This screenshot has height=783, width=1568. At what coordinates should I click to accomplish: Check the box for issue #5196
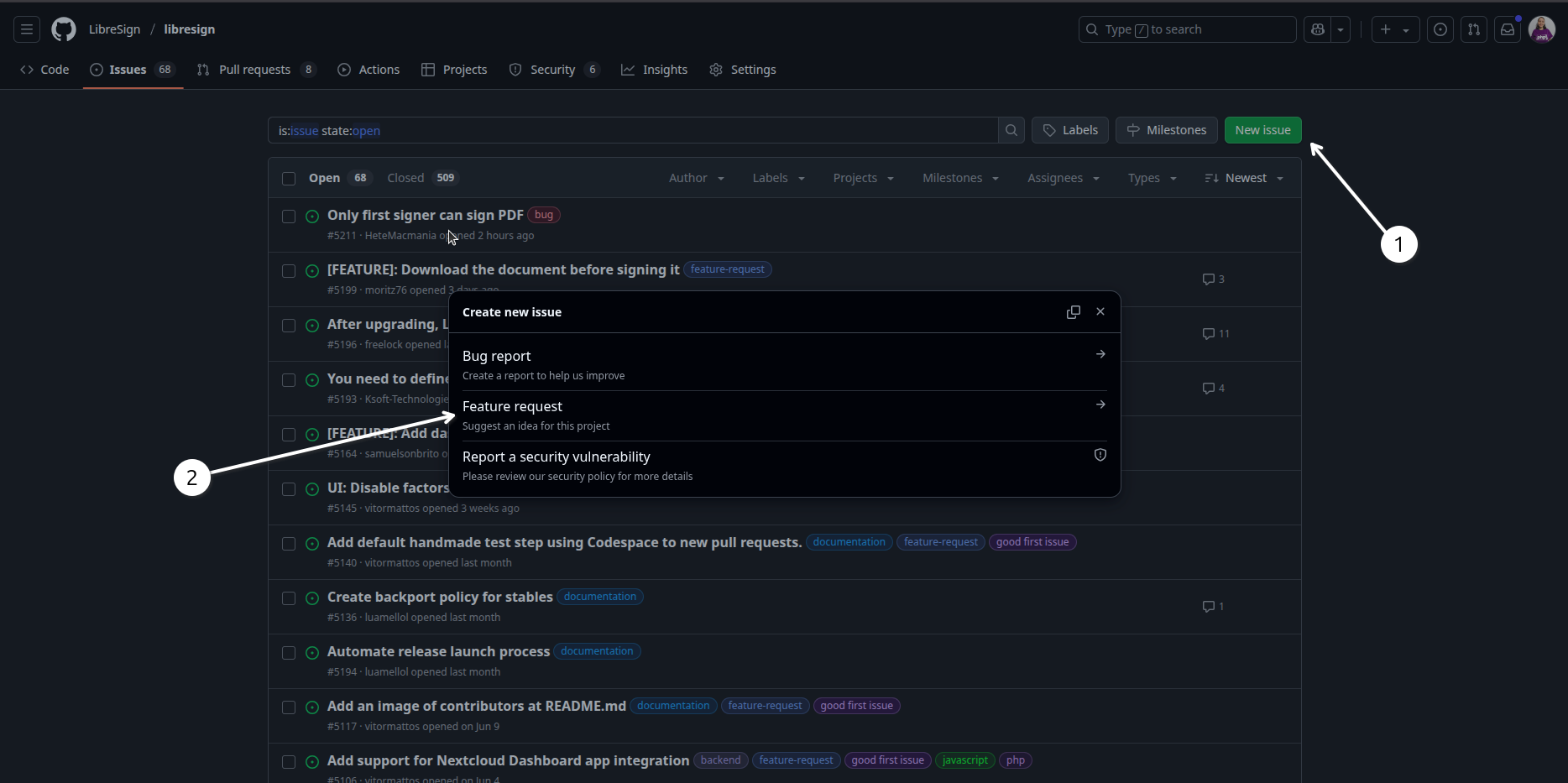289,326
